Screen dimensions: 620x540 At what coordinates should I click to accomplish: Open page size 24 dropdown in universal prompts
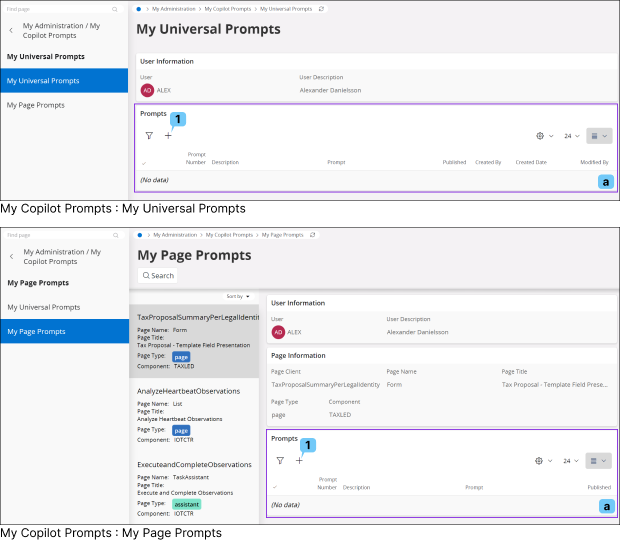click(572, 136)
